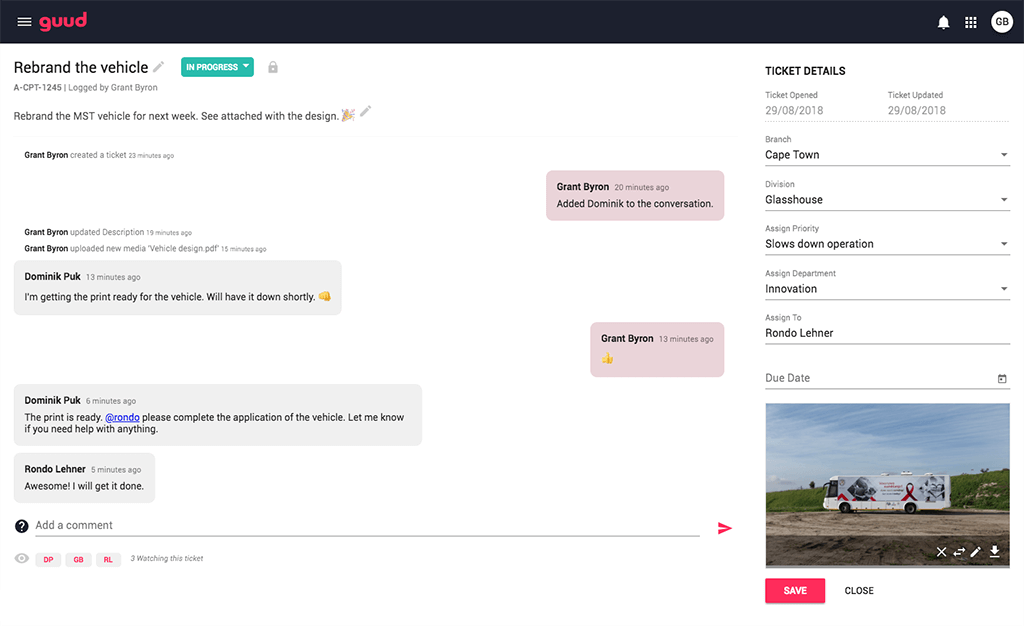This screenshot has height=626, width=1024.
Task: Follow the @rondo mention link
Action: 122,417
